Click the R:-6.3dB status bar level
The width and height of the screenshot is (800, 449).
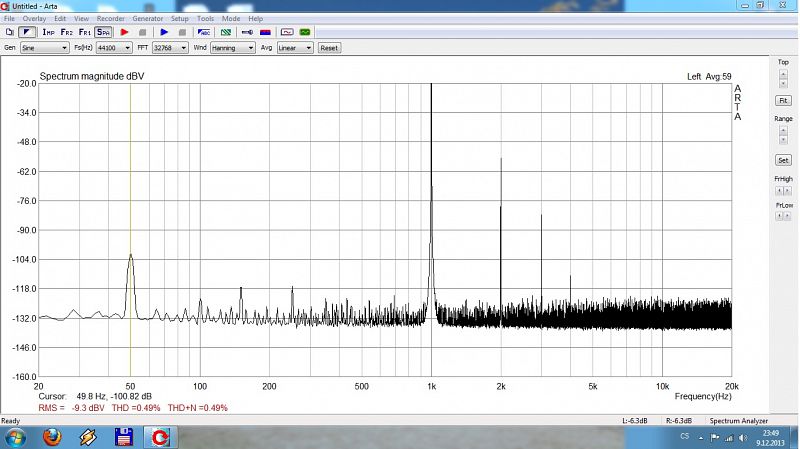pos(679,421)
